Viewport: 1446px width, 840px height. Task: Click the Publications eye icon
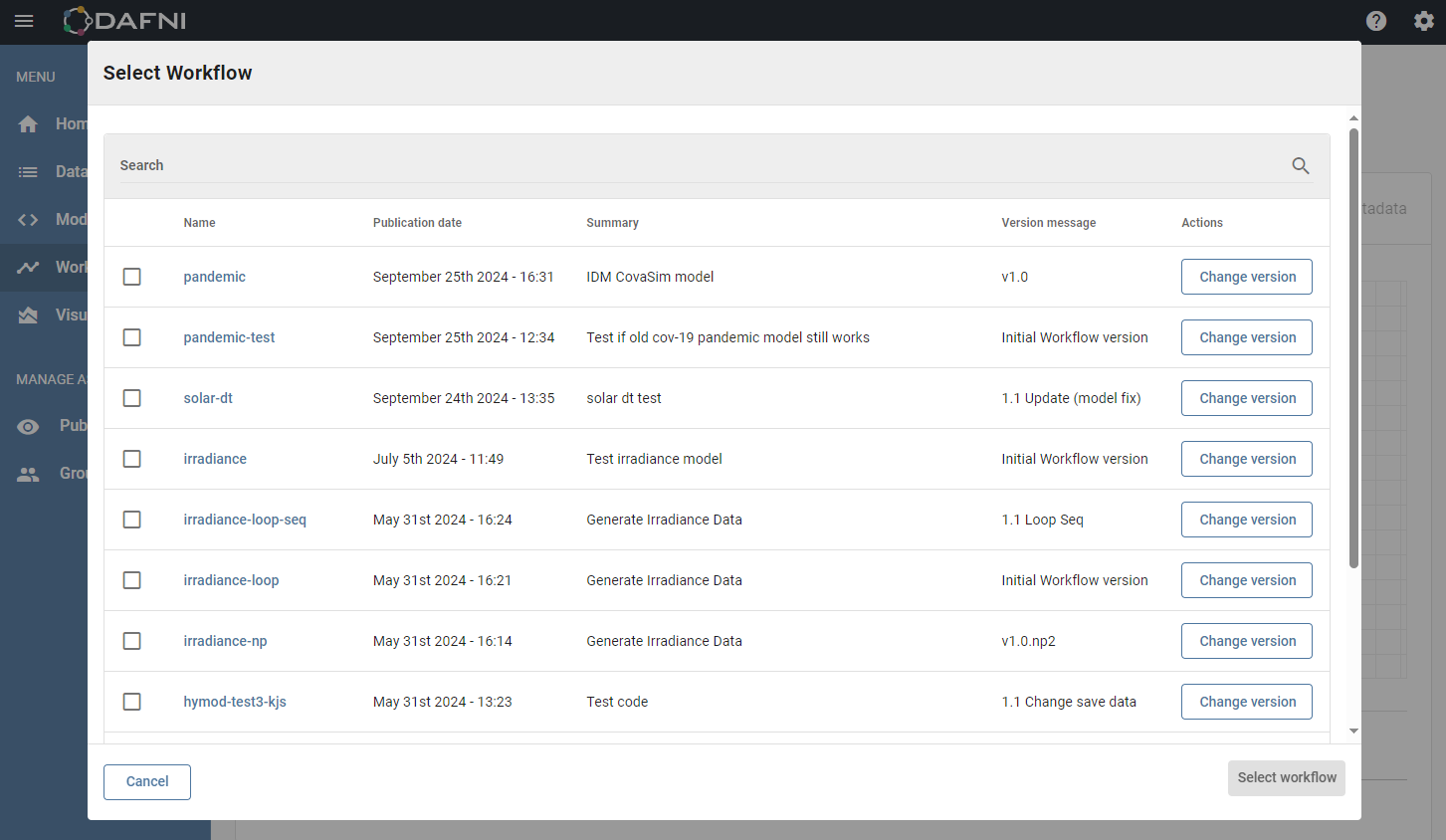pyautogui.click(x=28, y=426)
